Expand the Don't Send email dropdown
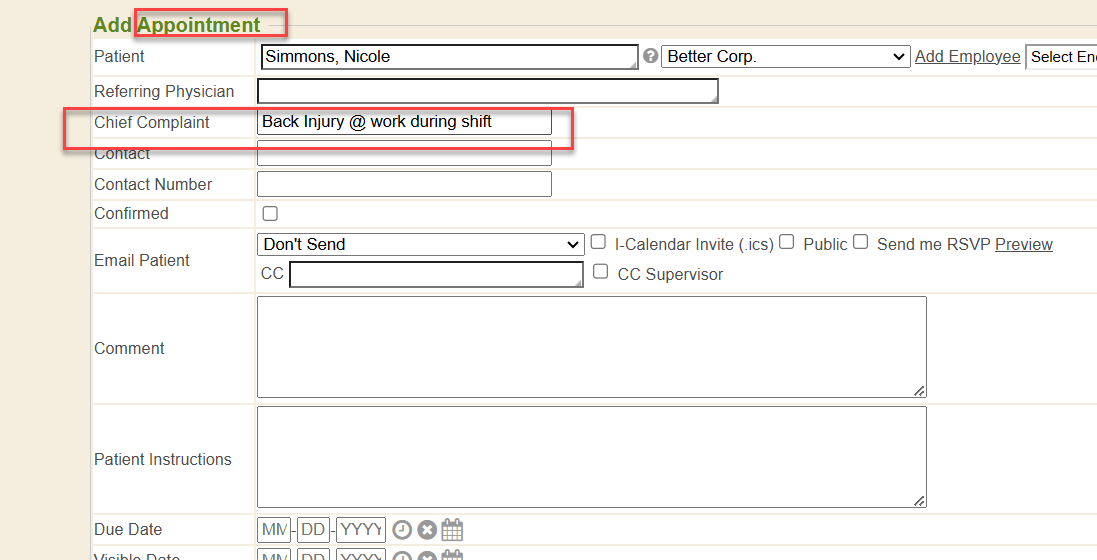The width and height of the screenshot is (1097, 560). point(421,244)
